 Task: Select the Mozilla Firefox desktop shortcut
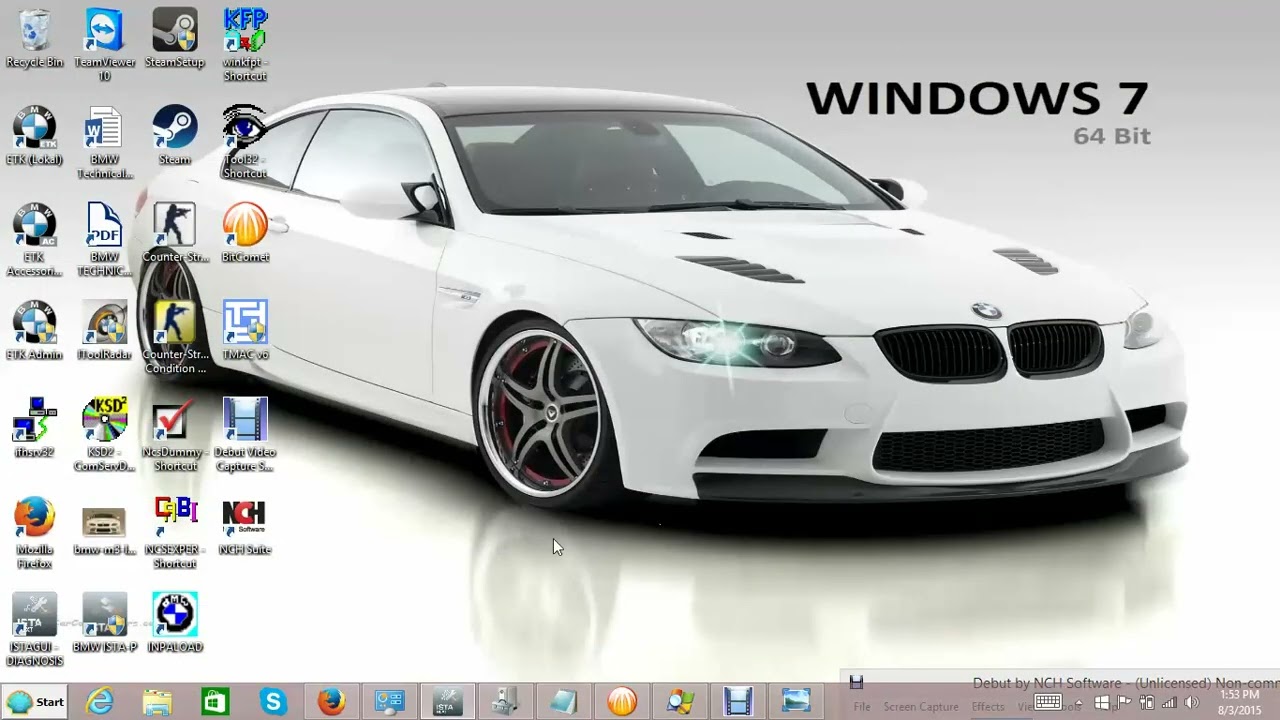(x=34, y=533)
